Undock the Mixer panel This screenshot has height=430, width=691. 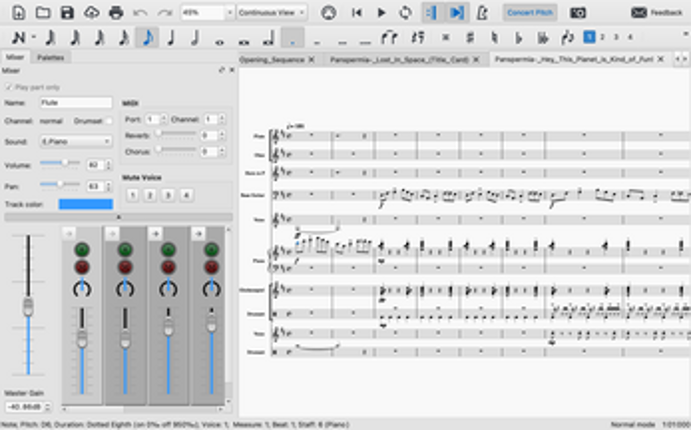pos(222,70)
